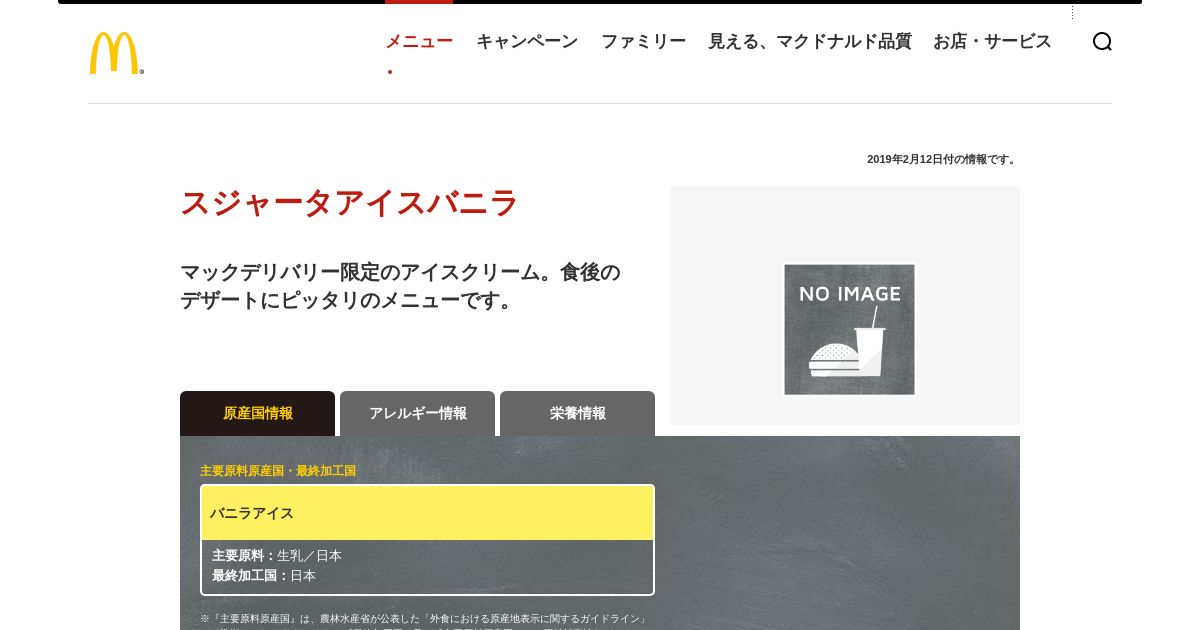
Task: Click the McDonald's golden arches logo
Action: 116,53
